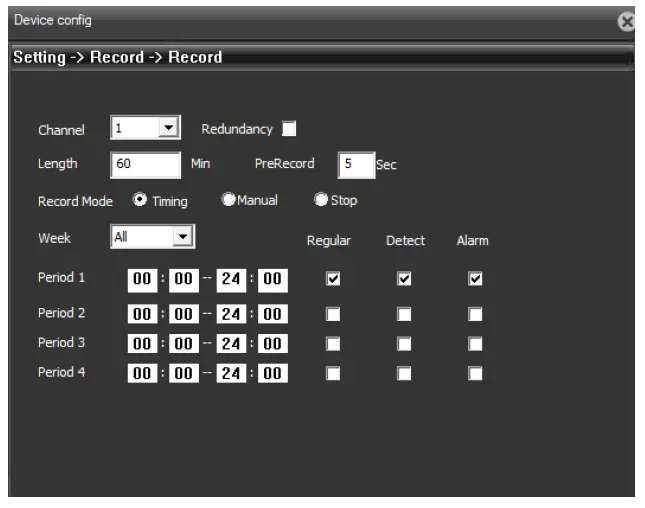Check Regular for Period 4
The width and height of the screenshot is (645, 508).
click(x=333, y=373)
